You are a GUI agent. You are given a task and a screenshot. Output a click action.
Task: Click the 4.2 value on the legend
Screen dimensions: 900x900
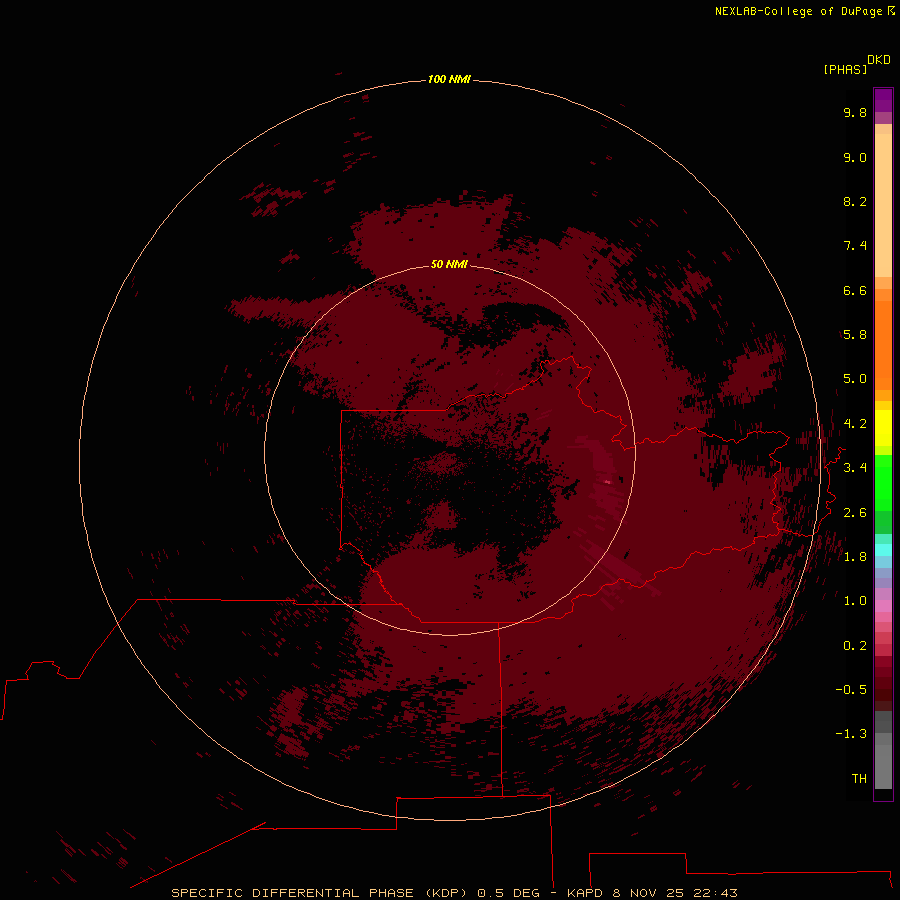click(855, 424)
